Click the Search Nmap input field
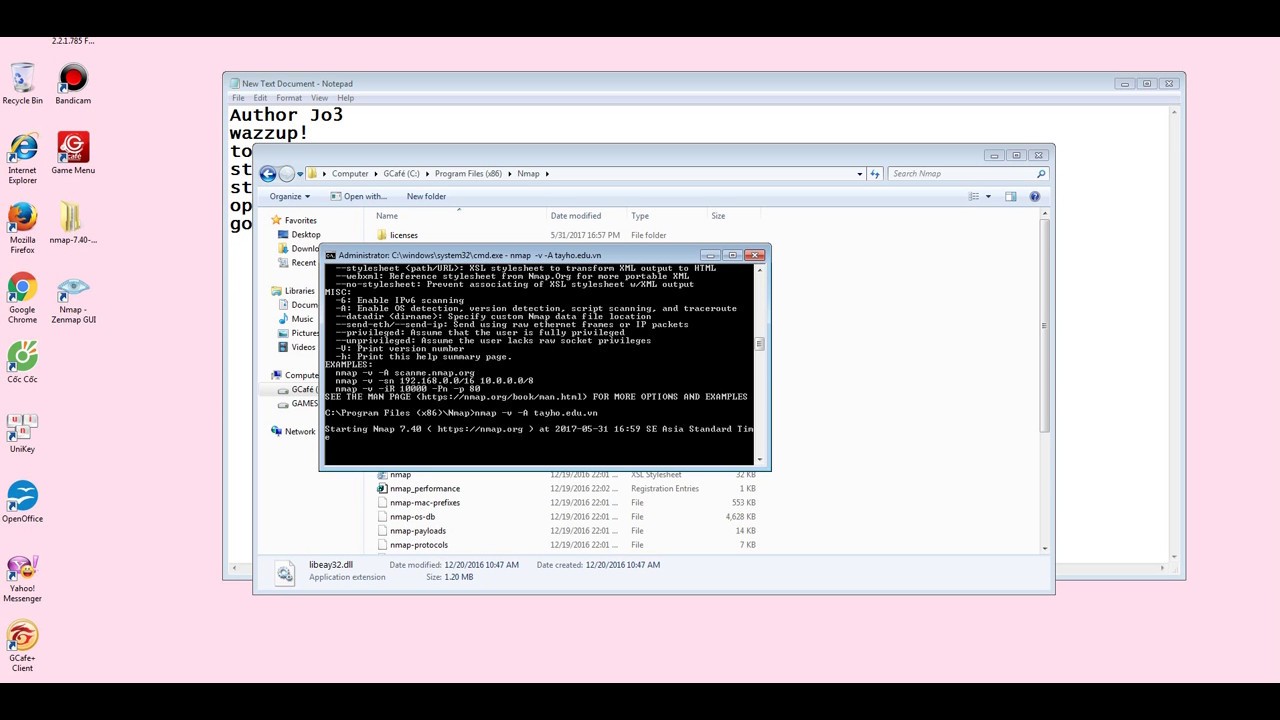1280x720 pixels. pos(960,174)
